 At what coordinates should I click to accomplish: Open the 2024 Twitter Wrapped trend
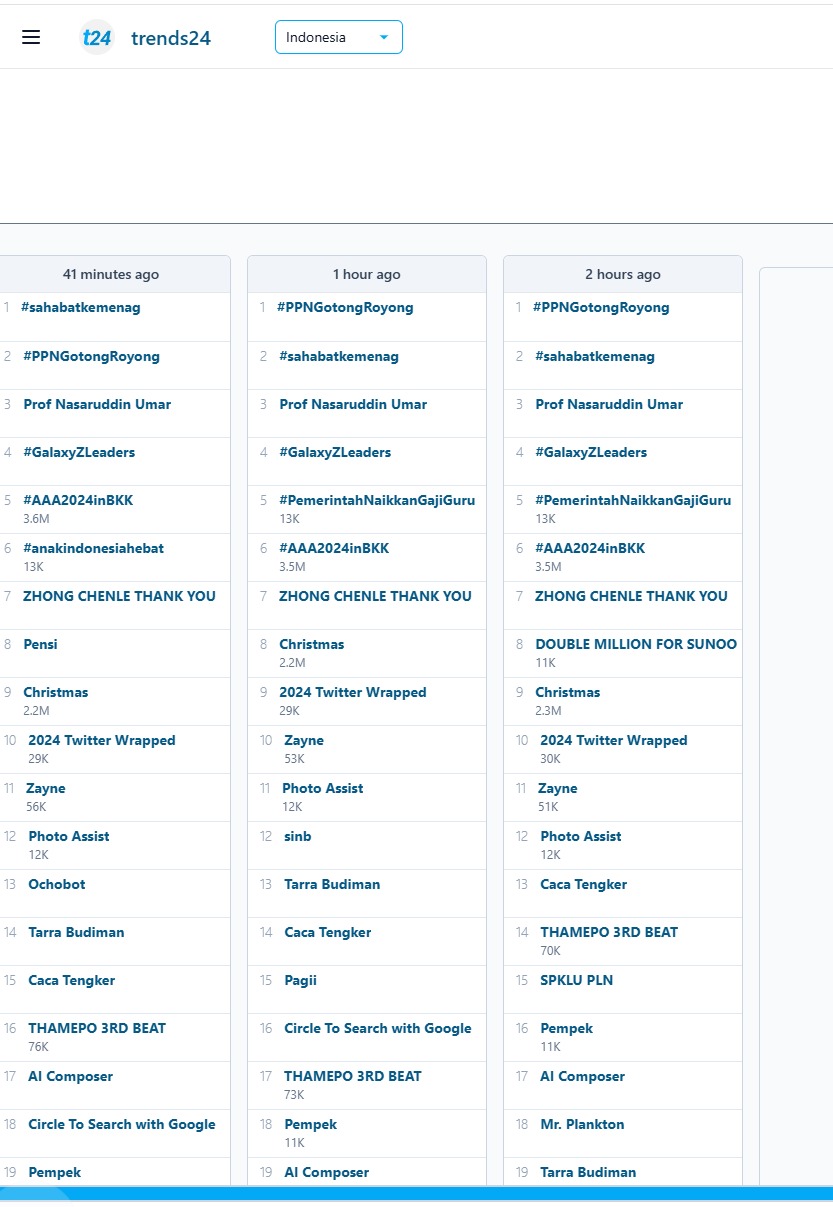pos(102,740)
